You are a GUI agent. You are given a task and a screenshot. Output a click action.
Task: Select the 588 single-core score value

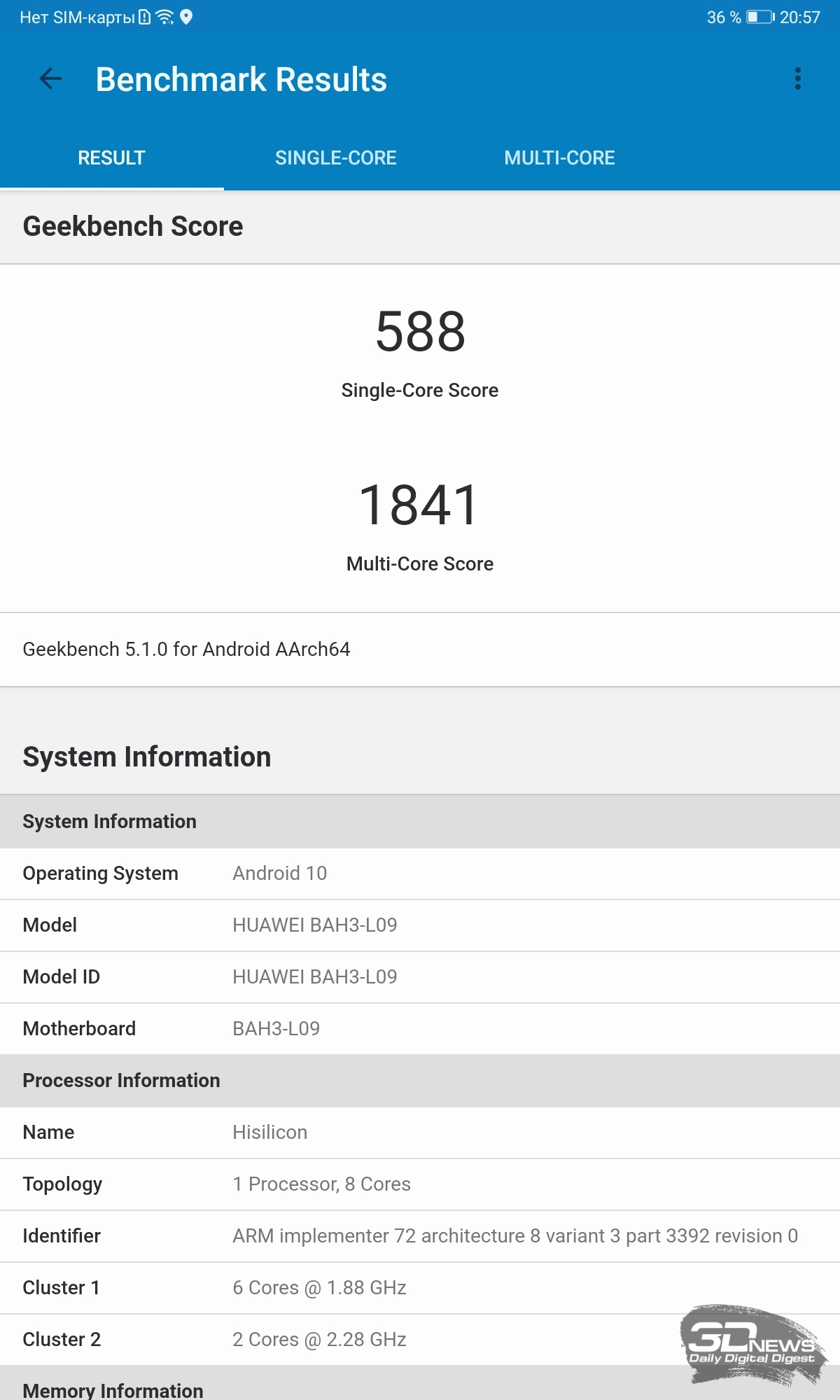[420, 331]
